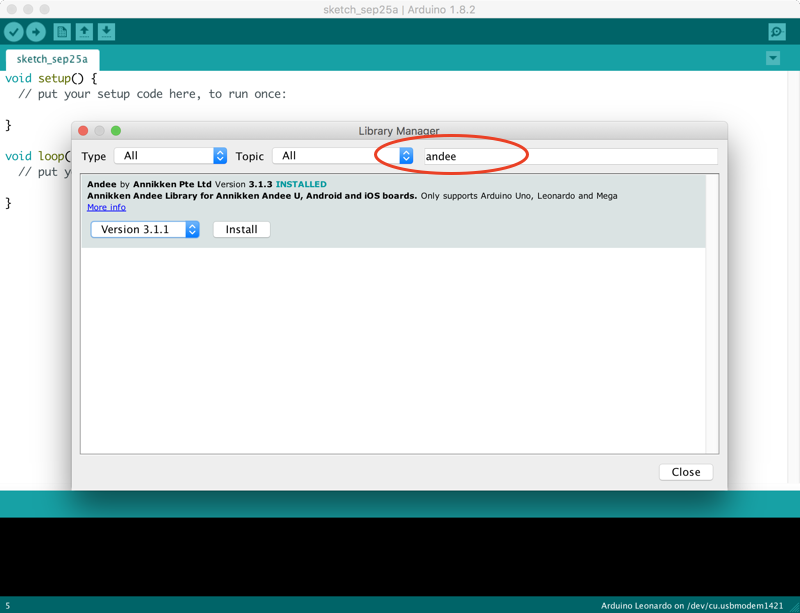800x613 pixels.
Task: Save the sketch with the down-arrow icon
Action: [x=106, y=32]
